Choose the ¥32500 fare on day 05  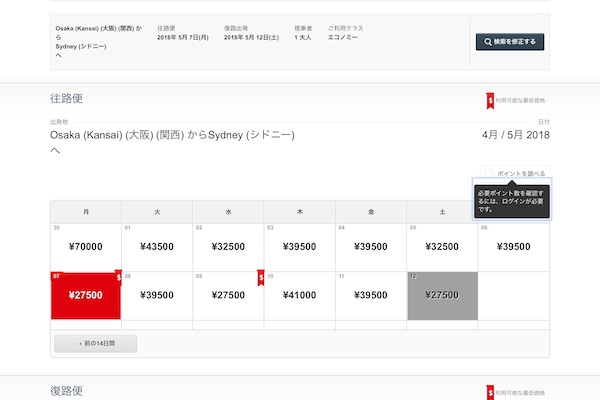[x=442, y=247]
